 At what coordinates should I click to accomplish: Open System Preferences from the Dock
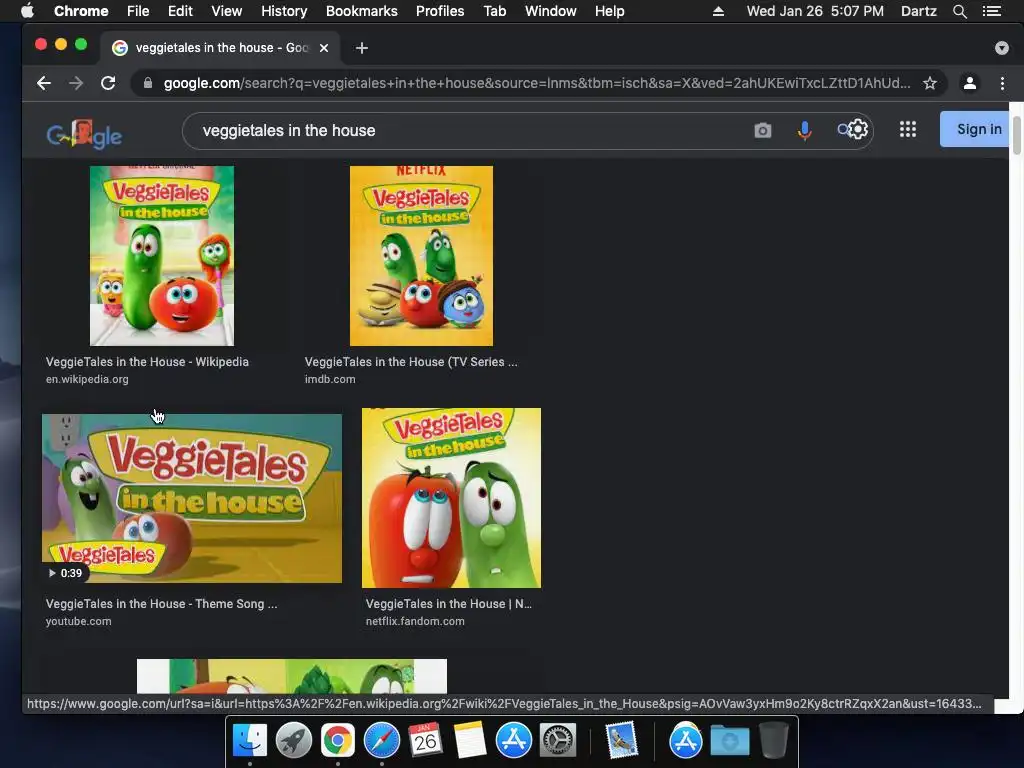click(558, 741)
